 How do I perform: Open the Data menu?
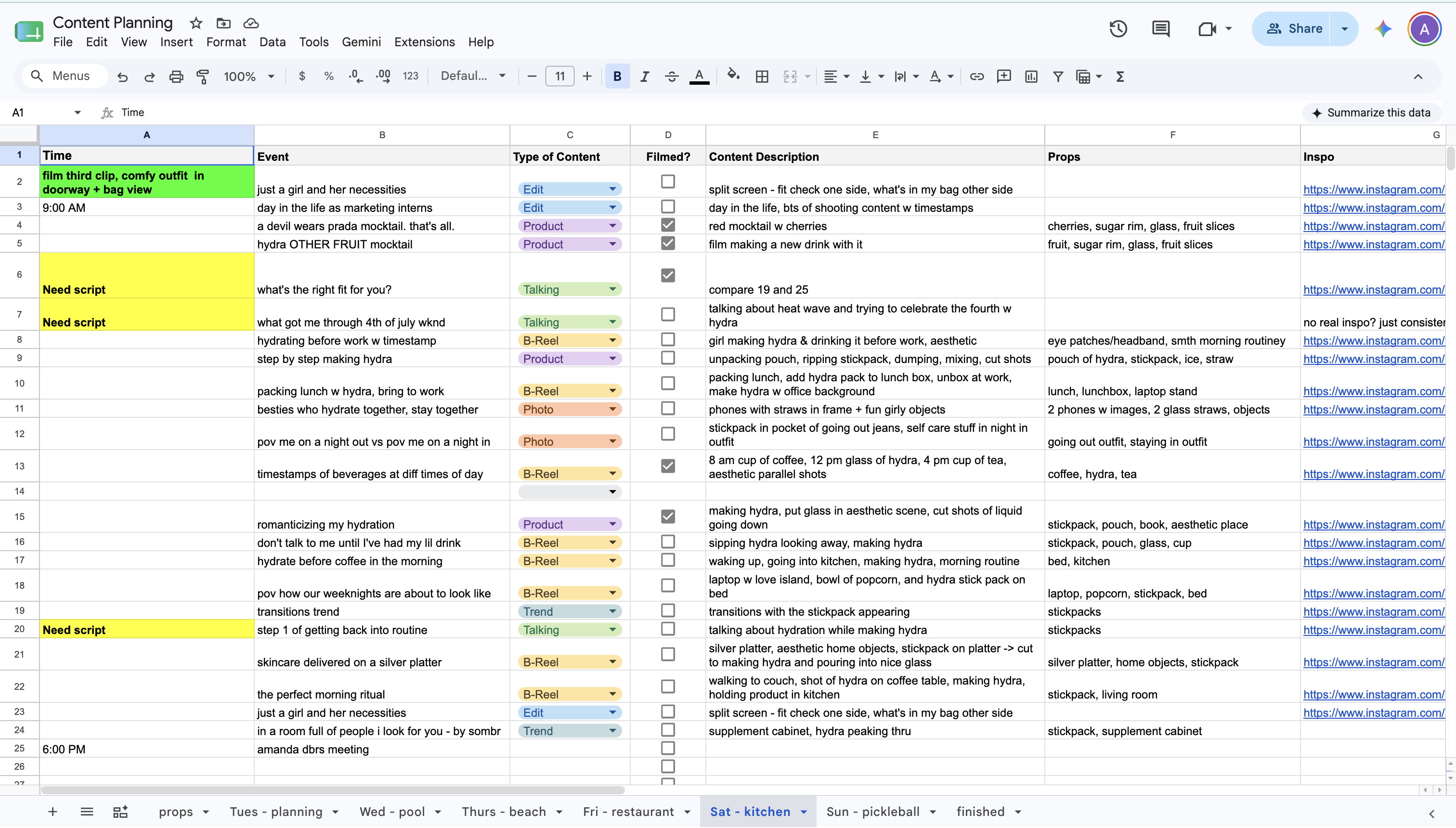273,42
